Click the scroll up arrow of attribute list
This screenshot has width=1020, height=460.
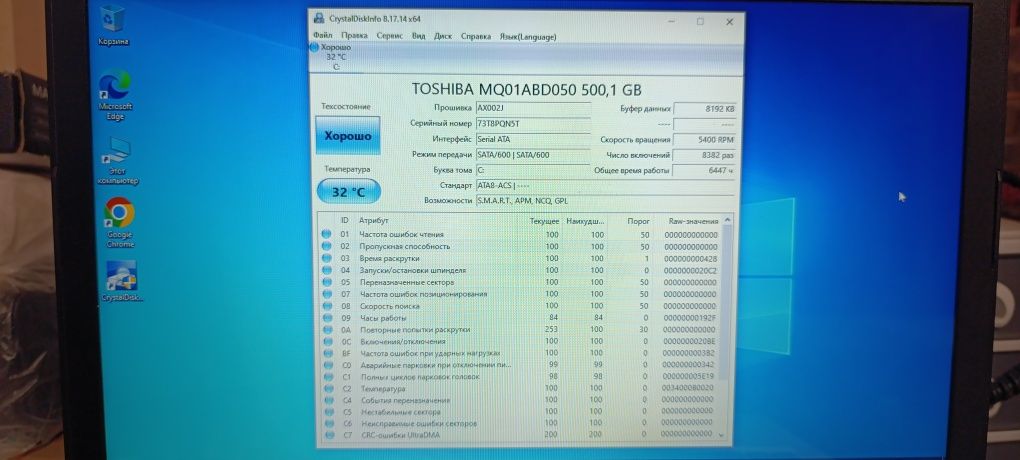tap(727, 220)
